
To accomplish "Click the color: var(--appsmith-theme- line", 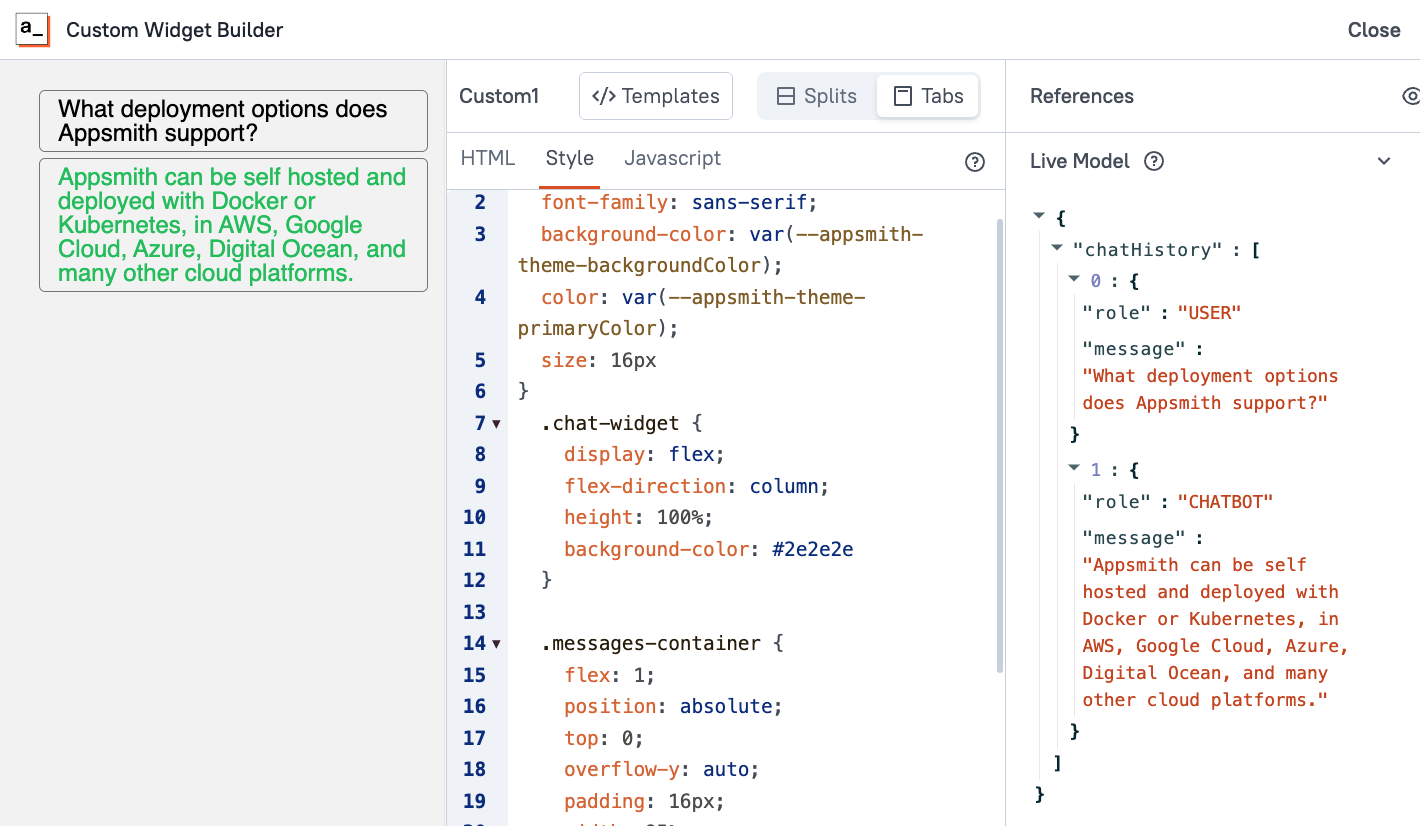I will (x=703, y=298).
